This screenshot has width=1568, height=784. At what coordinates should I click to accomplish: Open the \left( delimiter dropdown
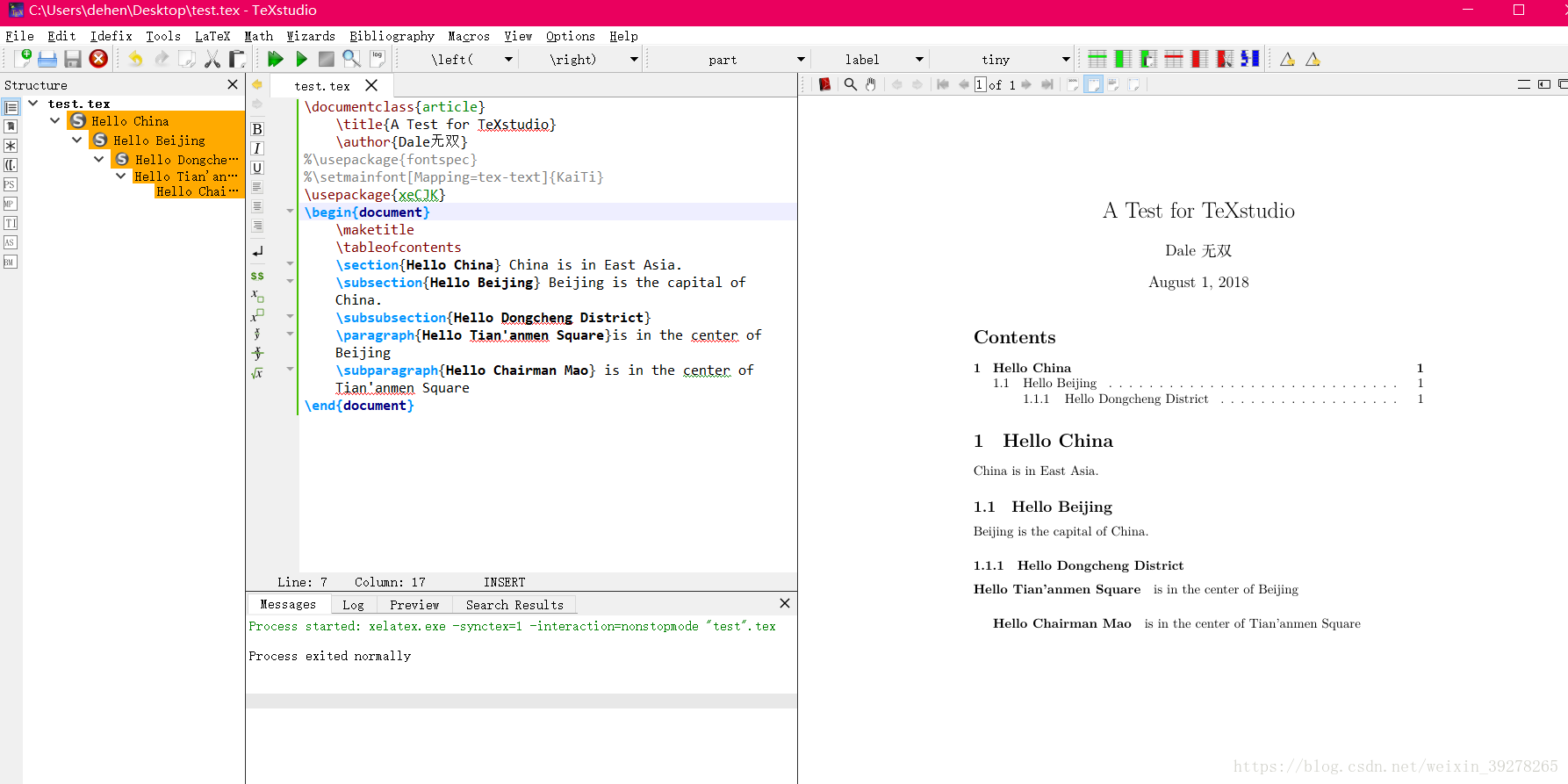pos(508,59)
